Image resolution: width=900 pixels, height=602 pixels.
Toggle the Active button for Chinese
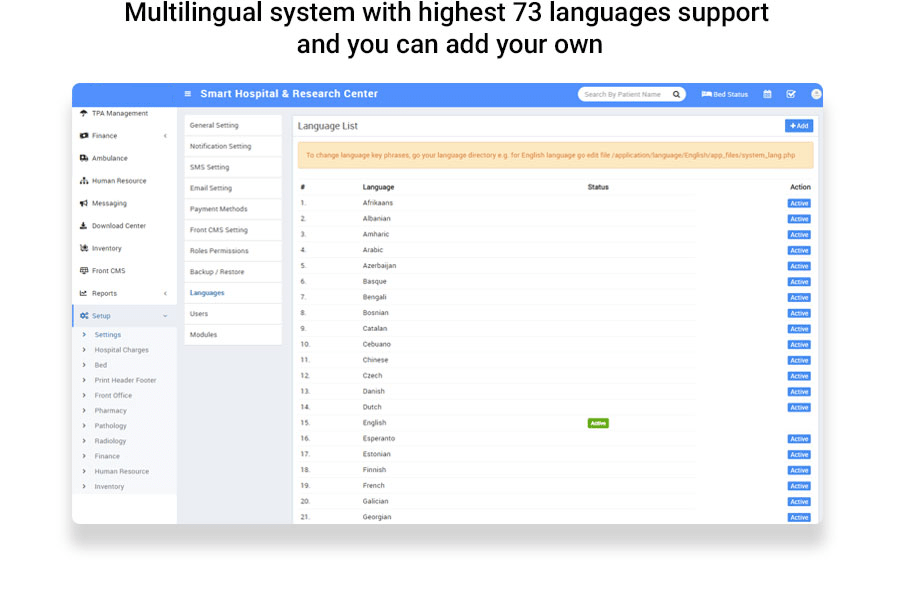(x=798, y=360)
